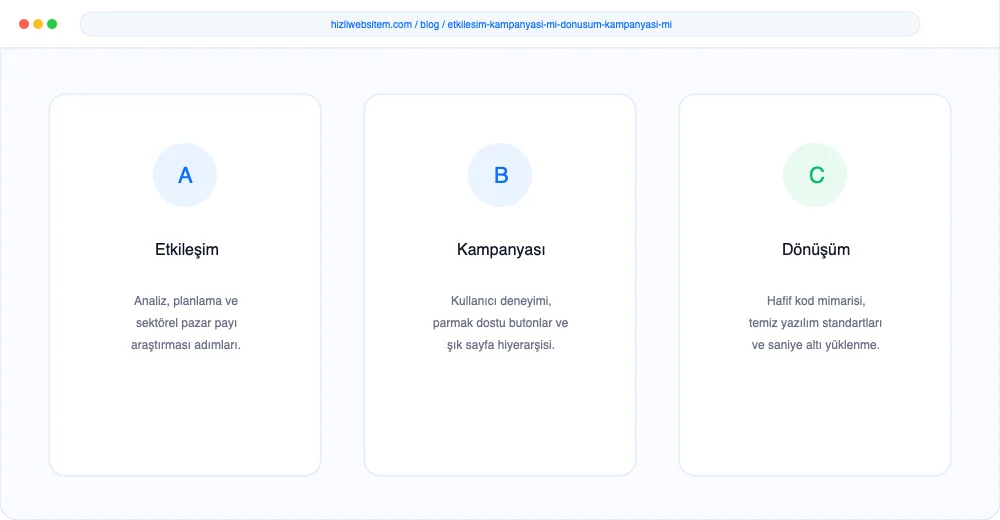Select the Etkileşim card heading
Viewport: 1000px width, 520px height.
pos(186,249)
